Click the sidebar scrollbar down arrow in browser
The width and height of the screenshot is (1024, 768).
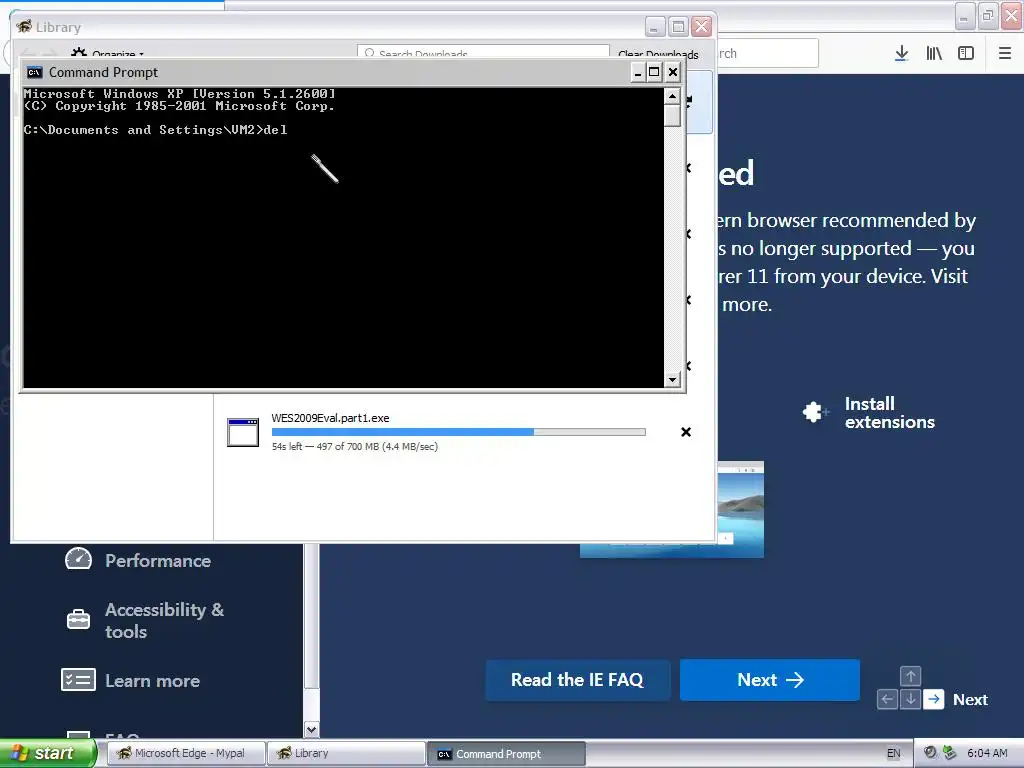tap(312, 729)
